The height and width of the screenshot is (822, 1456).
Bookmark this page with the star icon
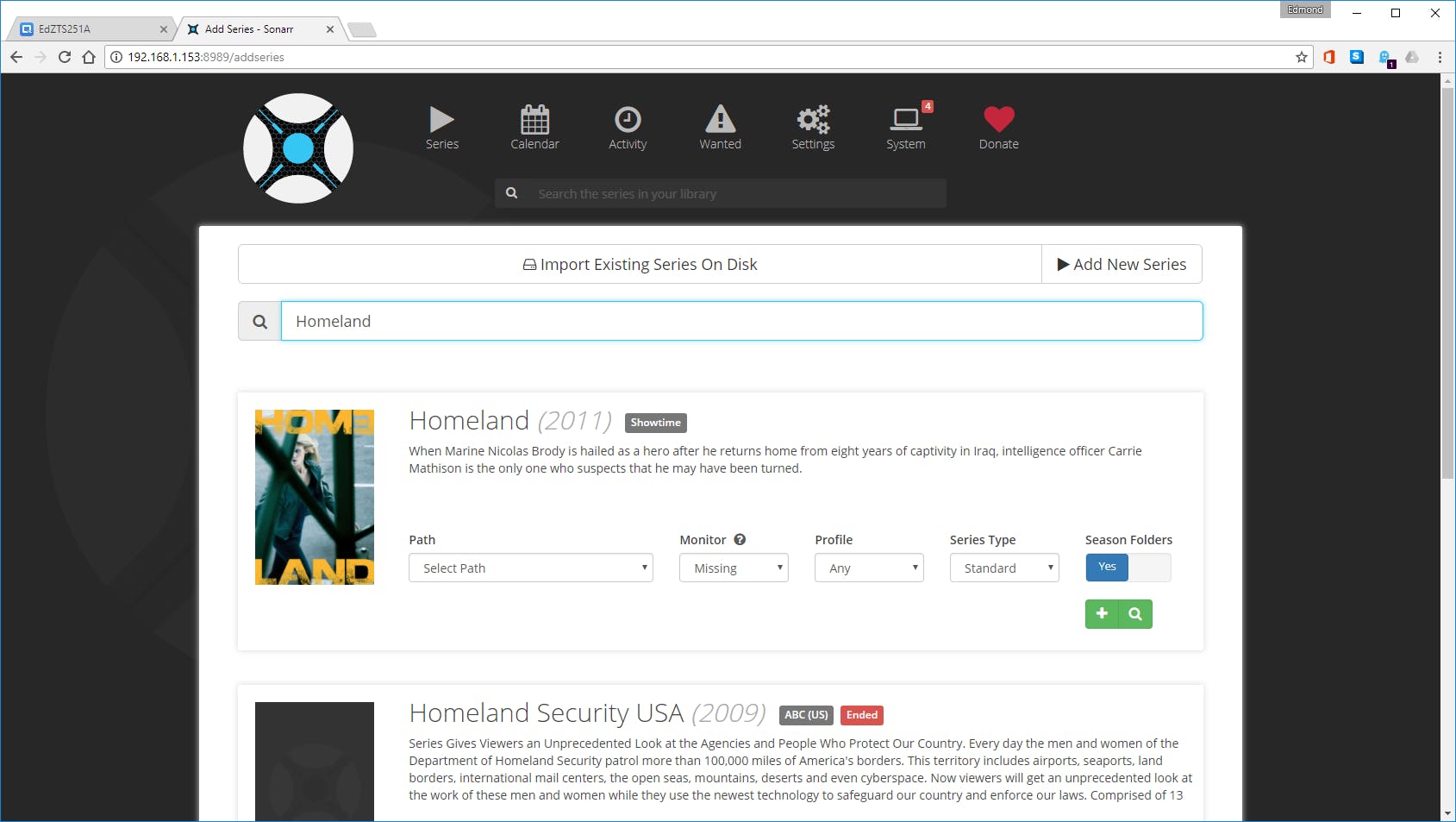point(1302,57)
